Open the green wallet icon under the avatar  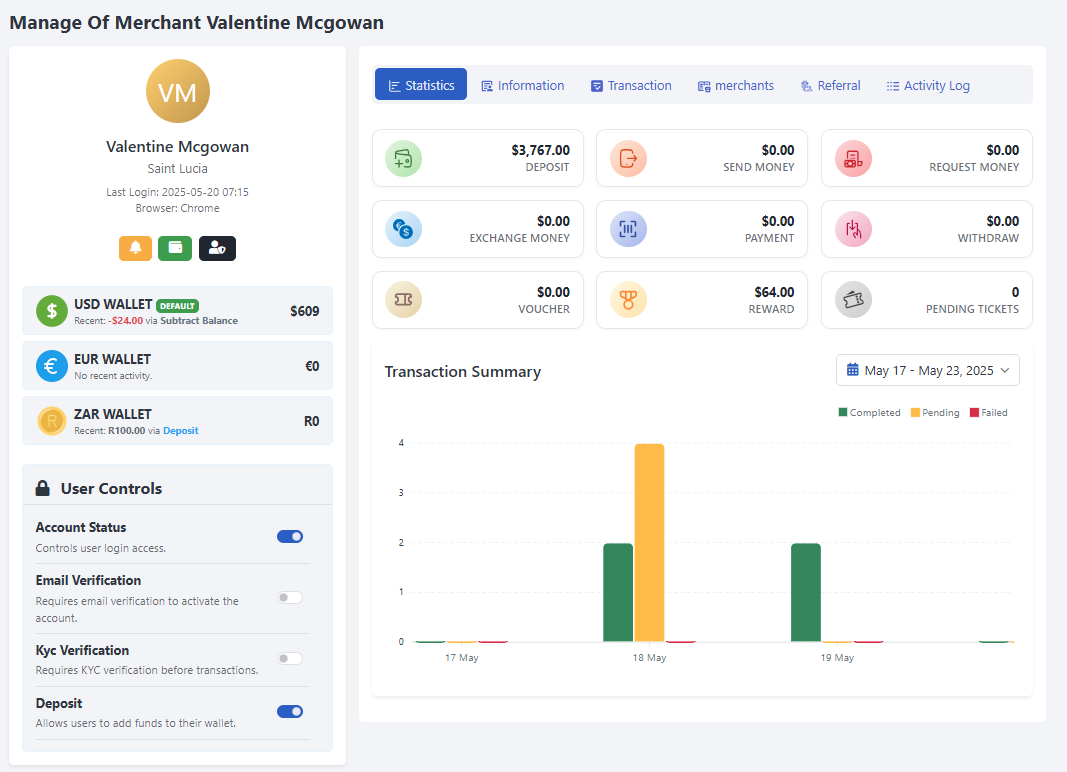pyautogui.click(x=176, y=248)
